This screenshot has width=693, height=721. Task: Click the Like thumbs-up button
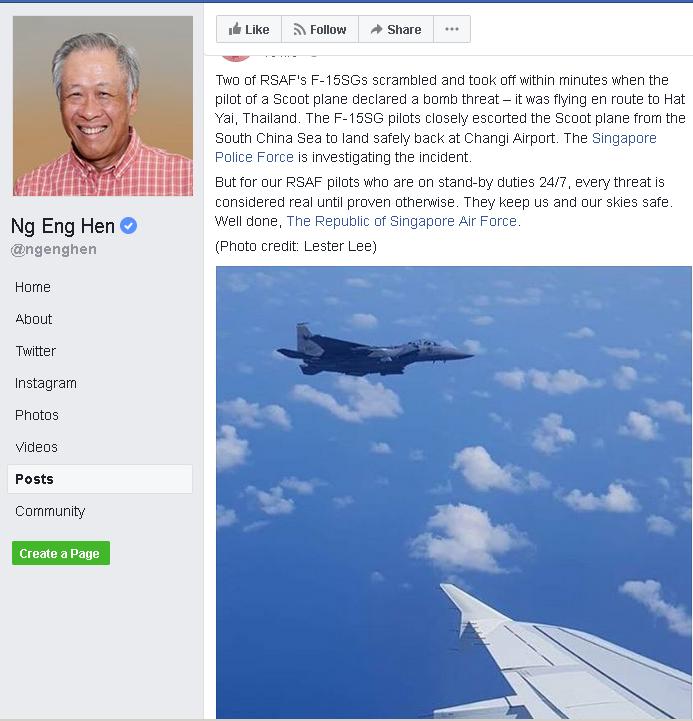249,29
